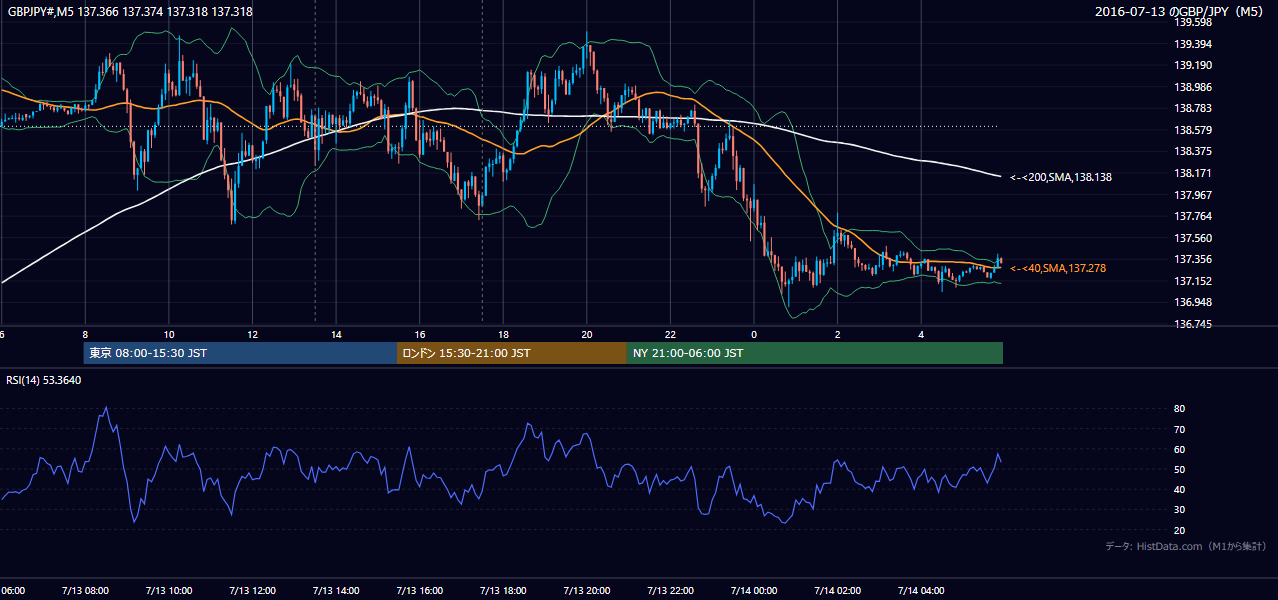
Task: Click bottom time label 7/13 08:00
Action: 85,590
